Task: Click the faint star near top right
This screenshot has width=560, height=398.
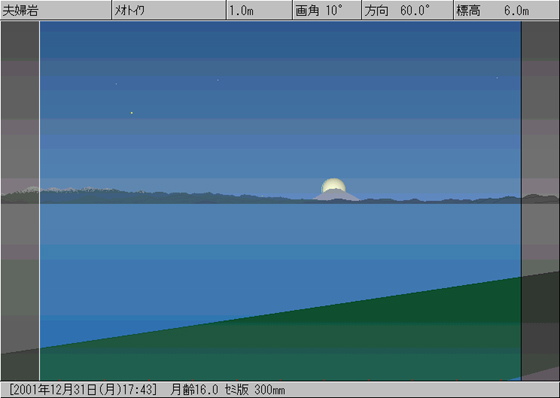Action: [497, 78]
